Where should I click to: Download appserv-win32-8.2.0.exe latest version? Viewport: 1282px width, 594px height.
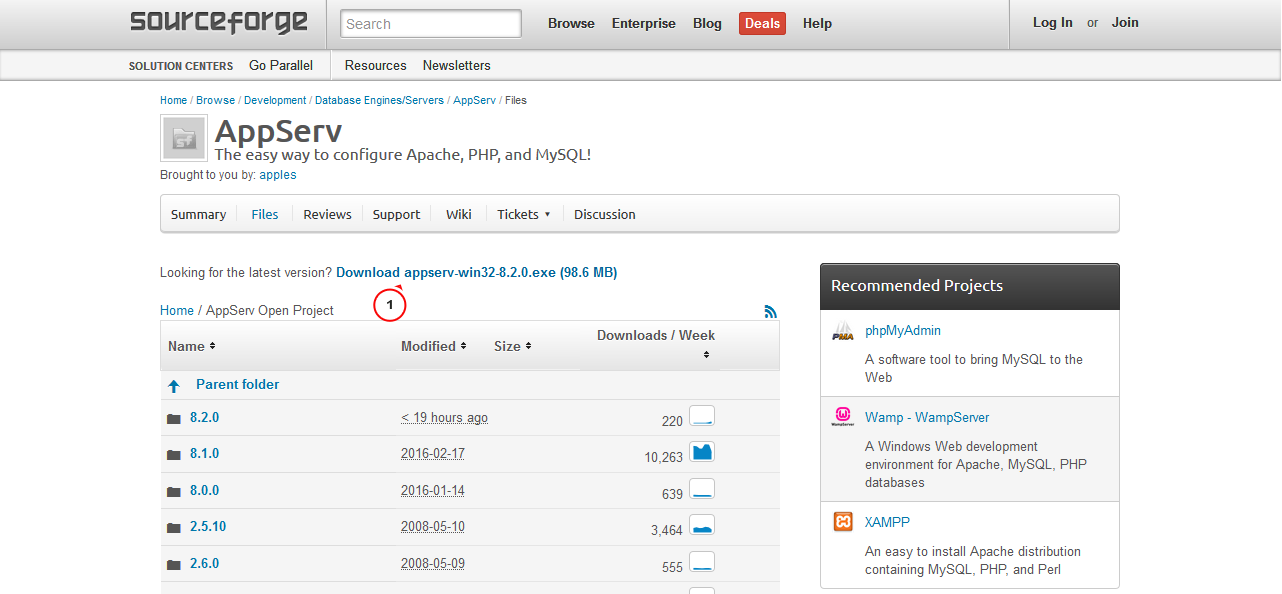476,272
